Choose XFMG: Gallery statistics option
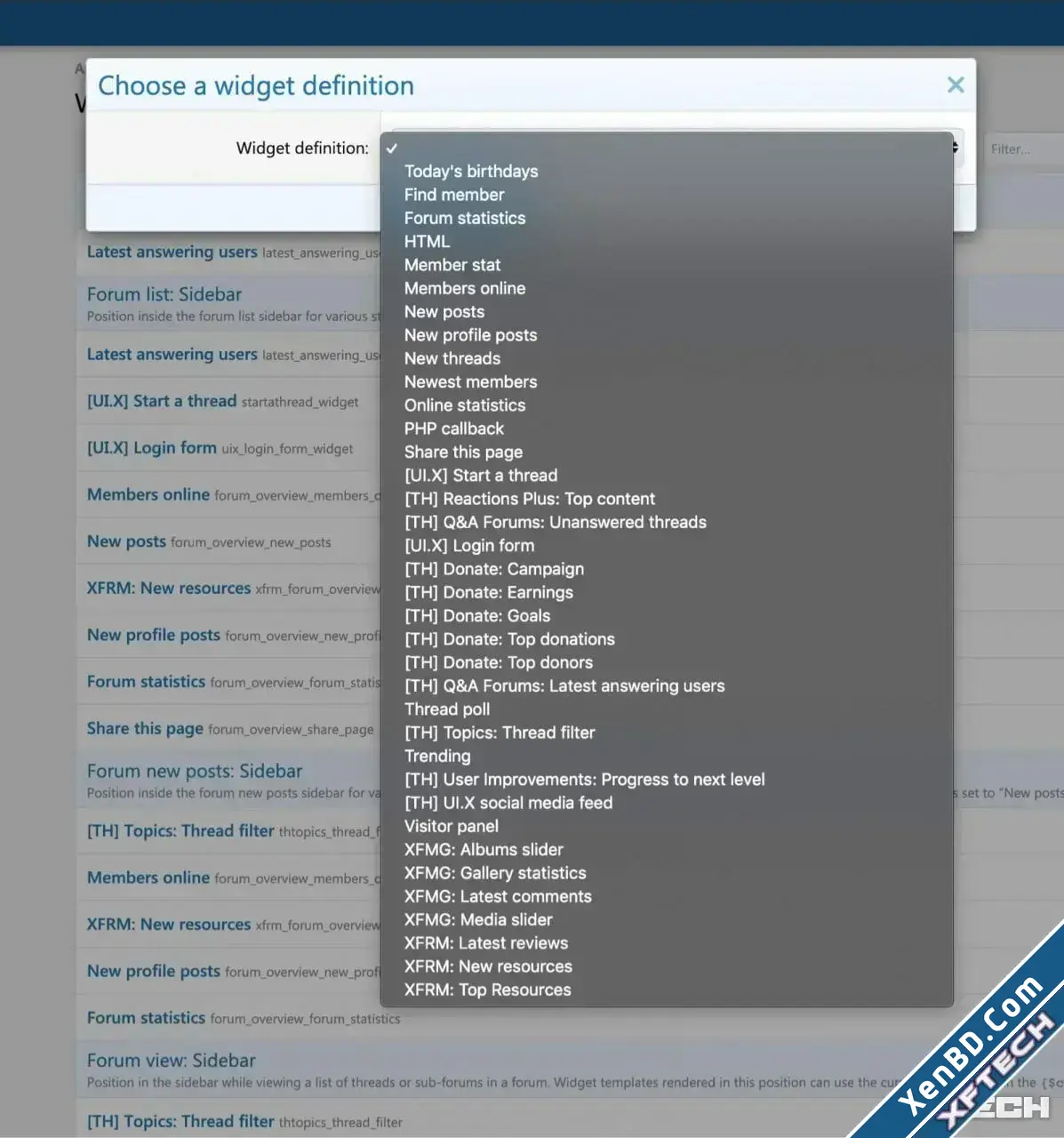1064x1138 pixels. tap(667, 874)
